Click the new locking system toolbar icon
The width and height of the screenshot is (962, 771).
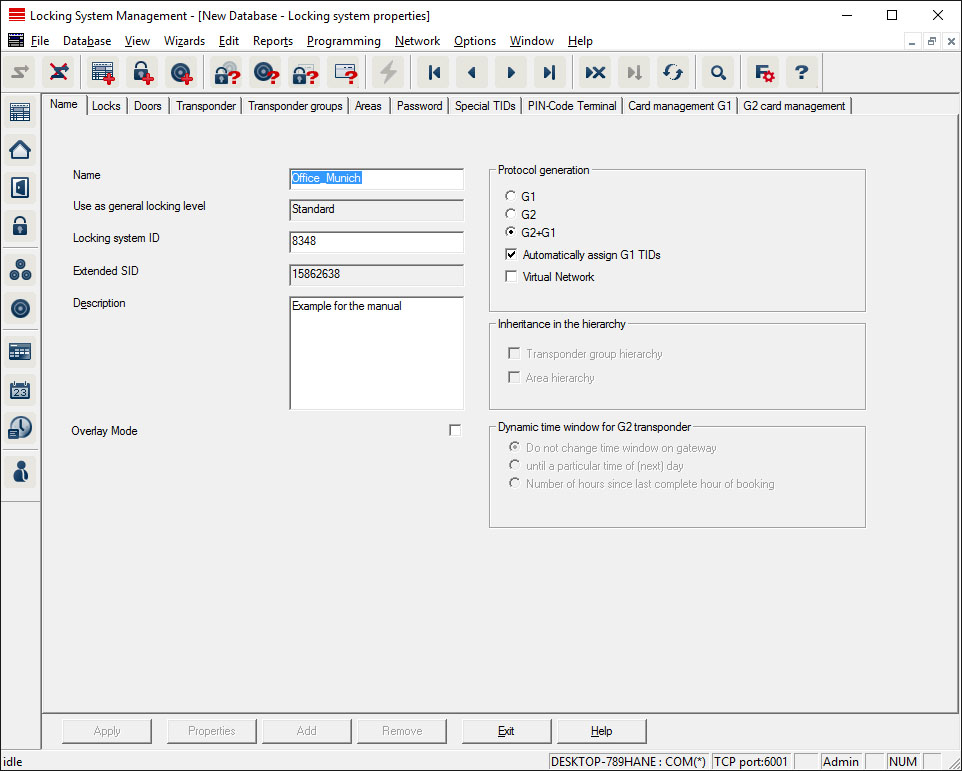(103, 72)
